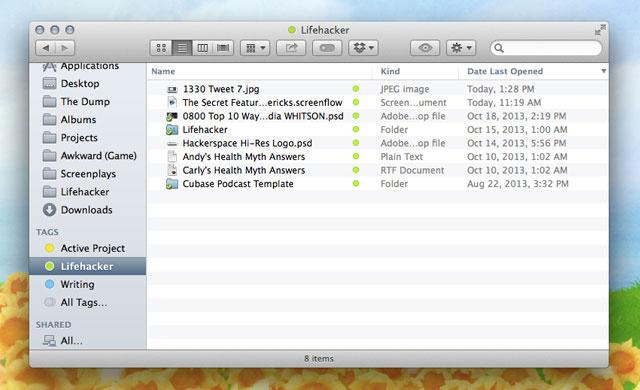Click the search magnifier icon

(499, 48)
